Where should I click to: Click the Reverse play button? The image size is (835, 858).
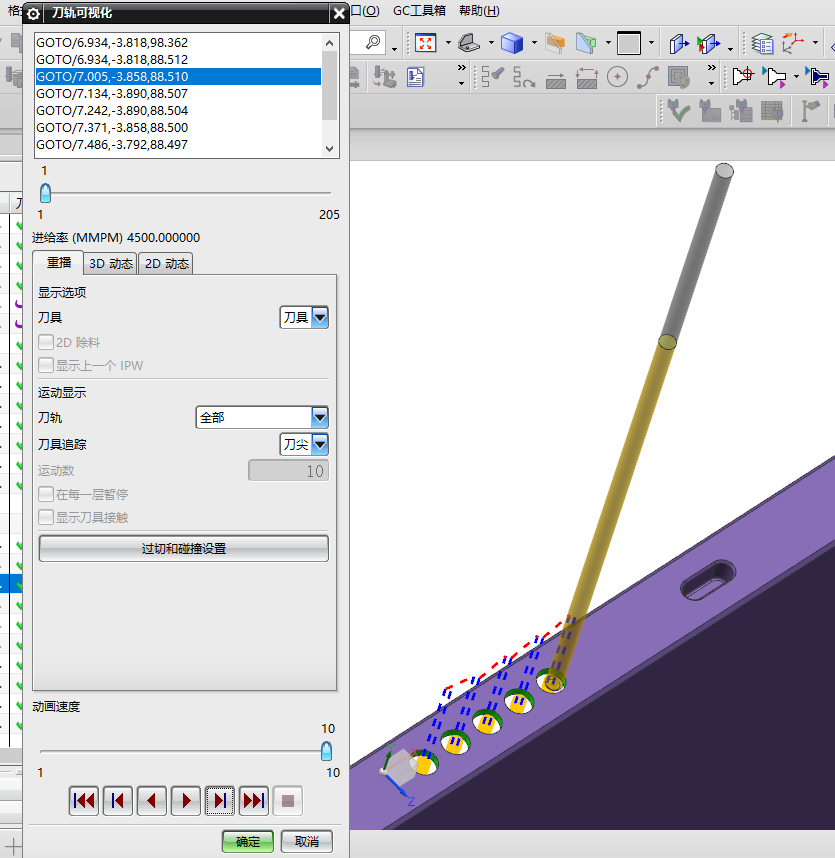152,800
